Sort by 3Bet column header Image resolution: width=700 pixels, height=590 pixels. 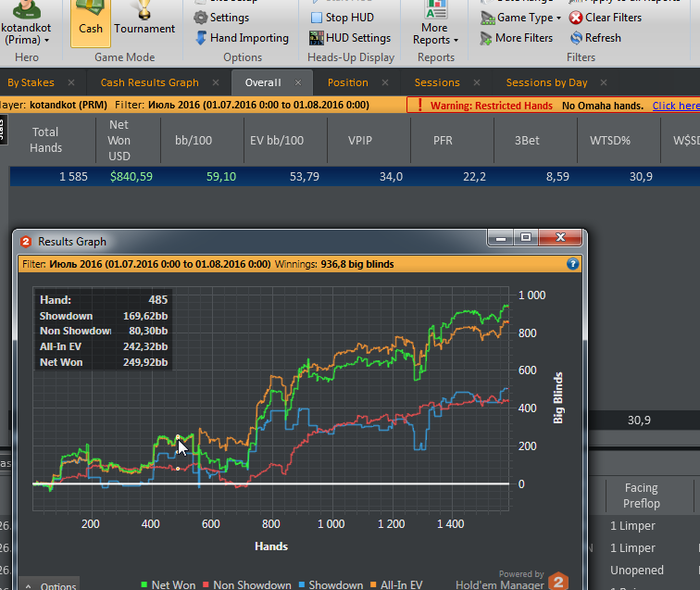pos(527,140)
